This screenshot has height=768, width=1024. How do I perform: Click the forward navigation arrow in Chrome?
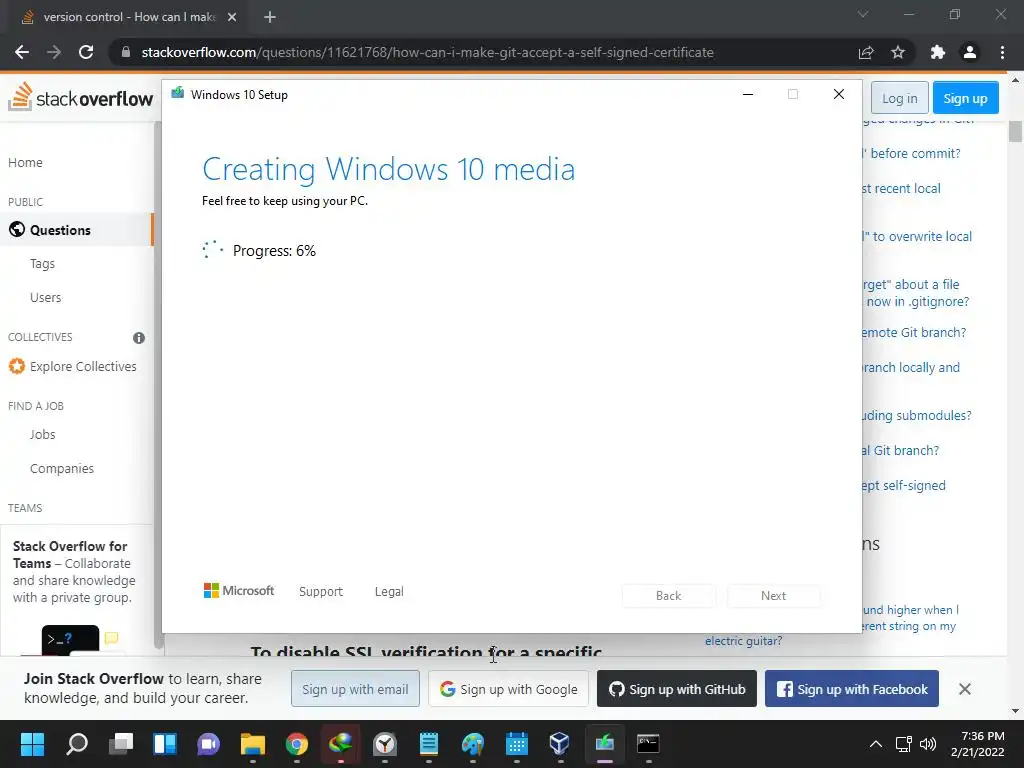[x=54, y=52]
